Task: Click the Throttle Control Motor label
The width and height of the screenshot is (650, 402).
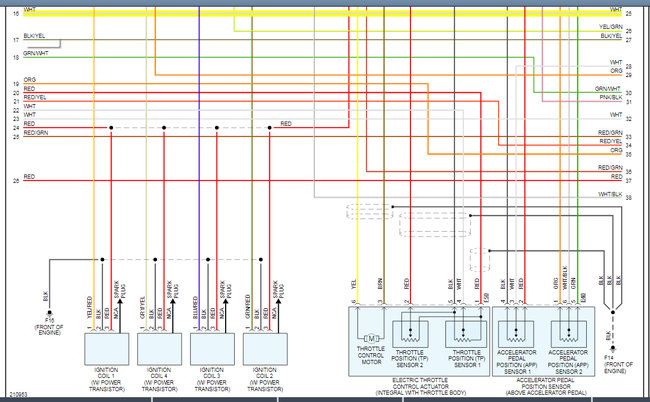Action: point(371,355)
